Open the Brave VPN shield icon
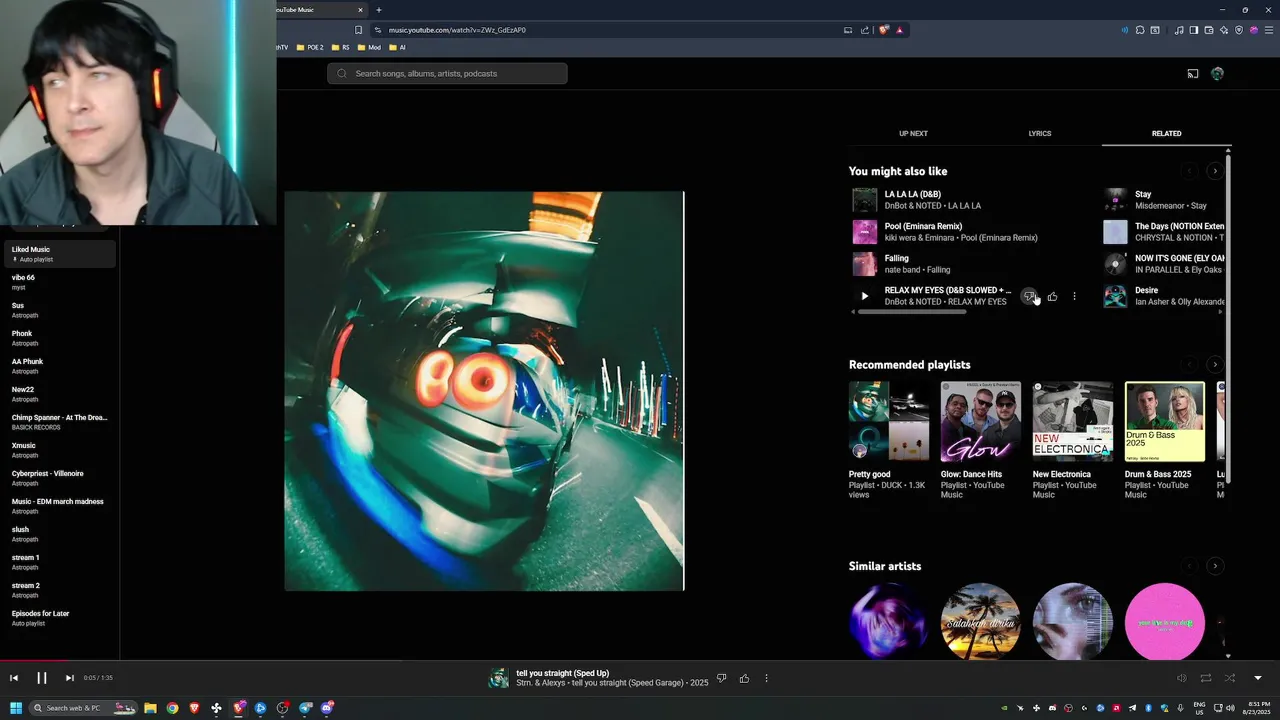Viewport: 1280px width, 720px height. click(1238, 30)
